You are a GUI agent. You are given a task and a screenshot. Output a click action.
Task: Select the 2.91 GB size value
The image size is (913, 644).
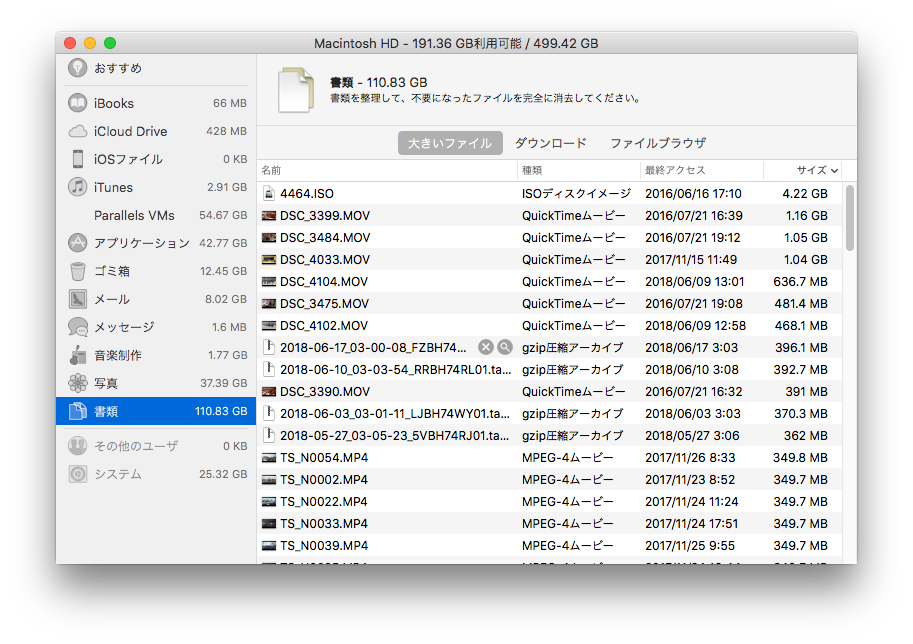coord(227,187)
